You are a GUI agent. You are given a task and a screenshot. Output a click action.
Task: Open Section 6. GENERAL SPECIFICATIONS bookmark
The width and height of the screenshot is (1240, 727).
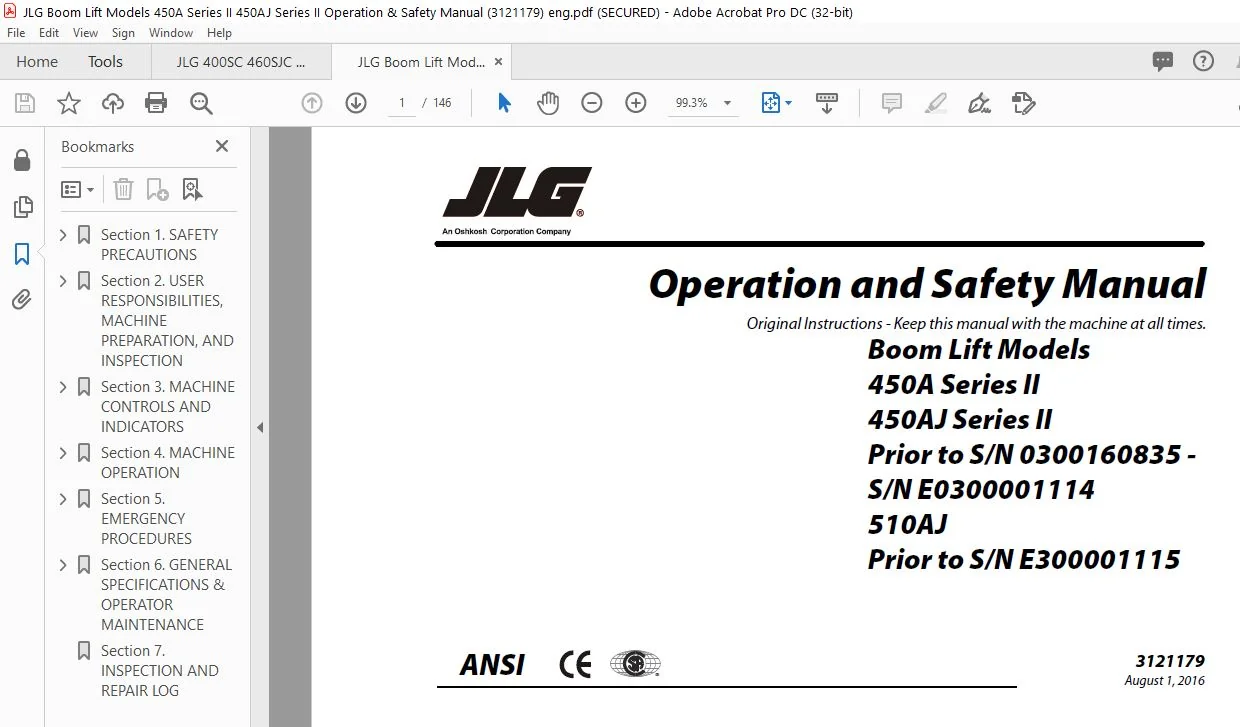pos(166,595)
